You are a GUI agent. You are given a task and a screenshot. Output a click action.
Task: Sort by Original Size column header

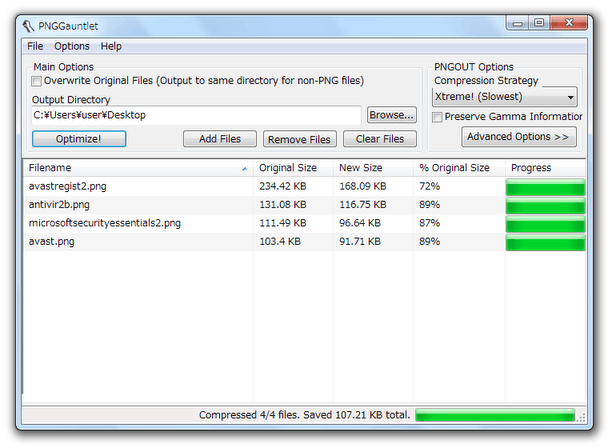point(293,168)
